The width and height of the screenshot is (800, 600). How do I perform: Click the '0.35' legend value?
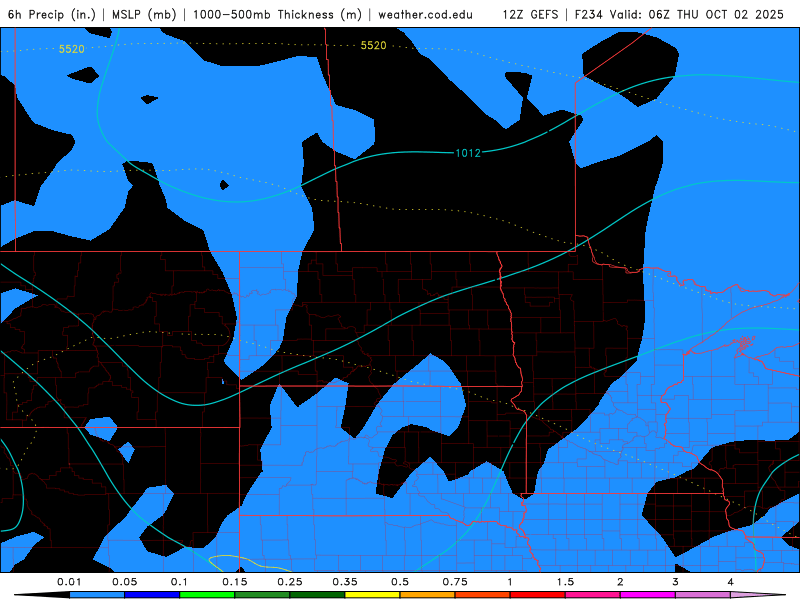(345, 582)
